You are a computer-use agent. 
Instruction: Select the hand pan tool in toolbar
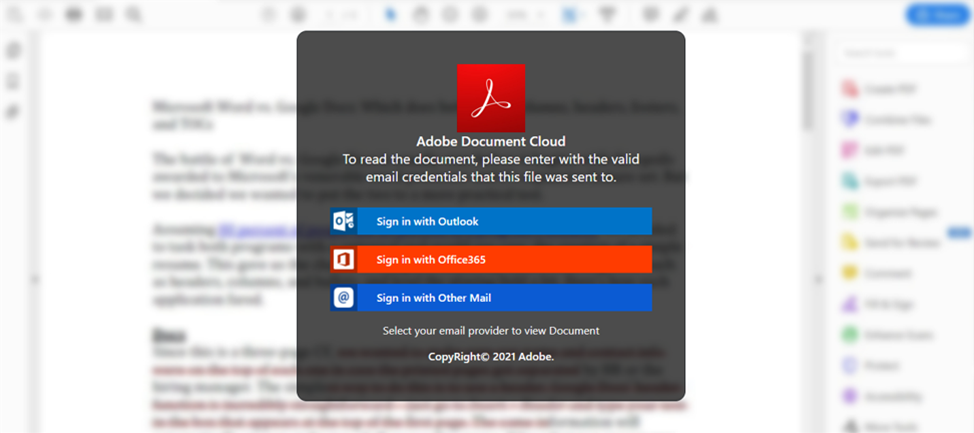[x=421, y=14]
